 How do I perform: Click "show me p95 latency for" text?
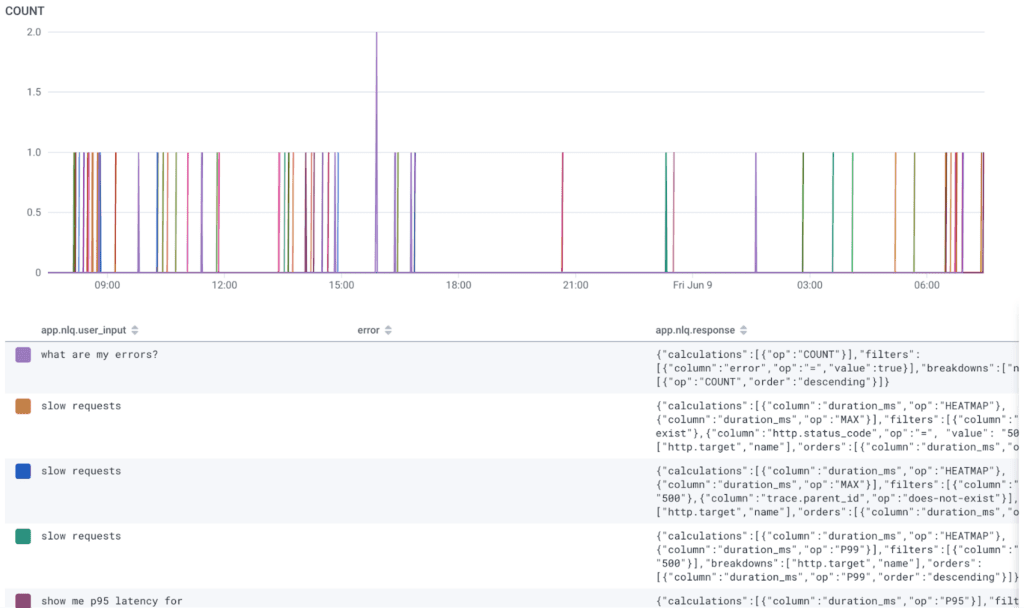coord(112,601)
